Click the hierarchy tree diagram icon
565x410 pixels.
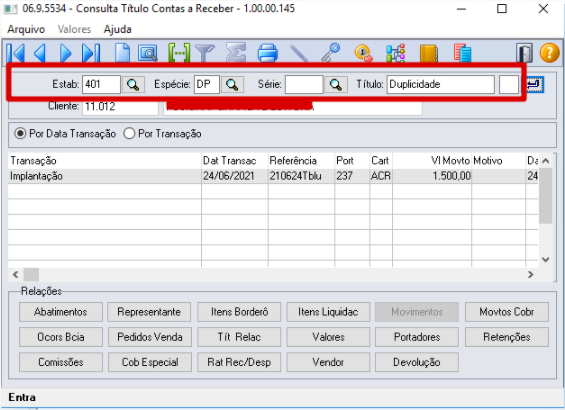coord(396,53)
